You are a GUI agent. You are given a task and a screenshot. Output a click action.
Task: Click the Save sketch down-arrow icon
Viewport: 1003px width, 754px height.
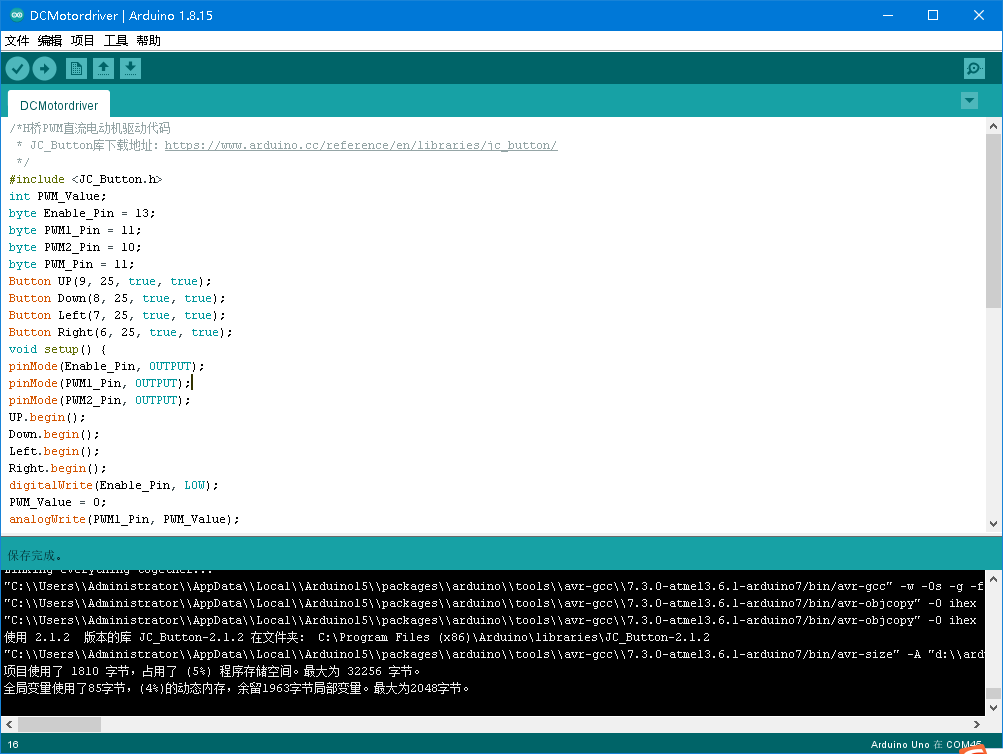click(130, 68)
